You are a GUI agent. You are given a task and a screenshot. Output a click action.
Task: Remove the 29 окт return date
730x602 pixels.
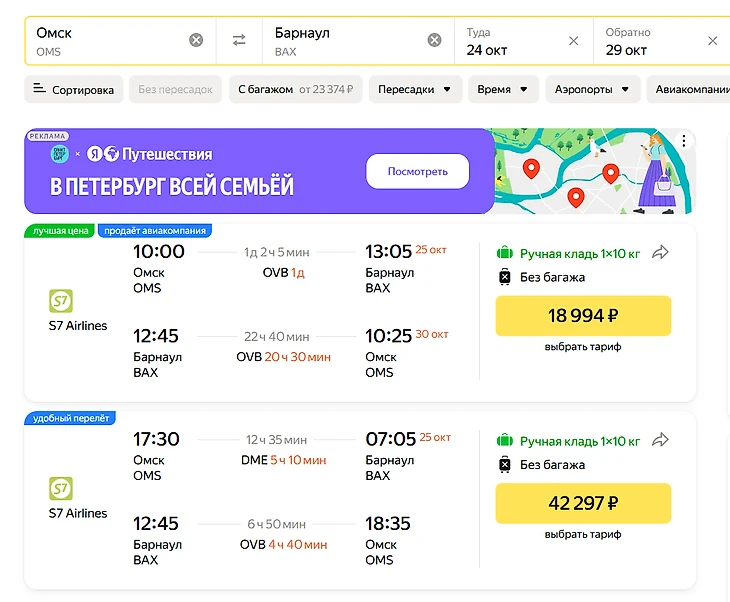712,41
